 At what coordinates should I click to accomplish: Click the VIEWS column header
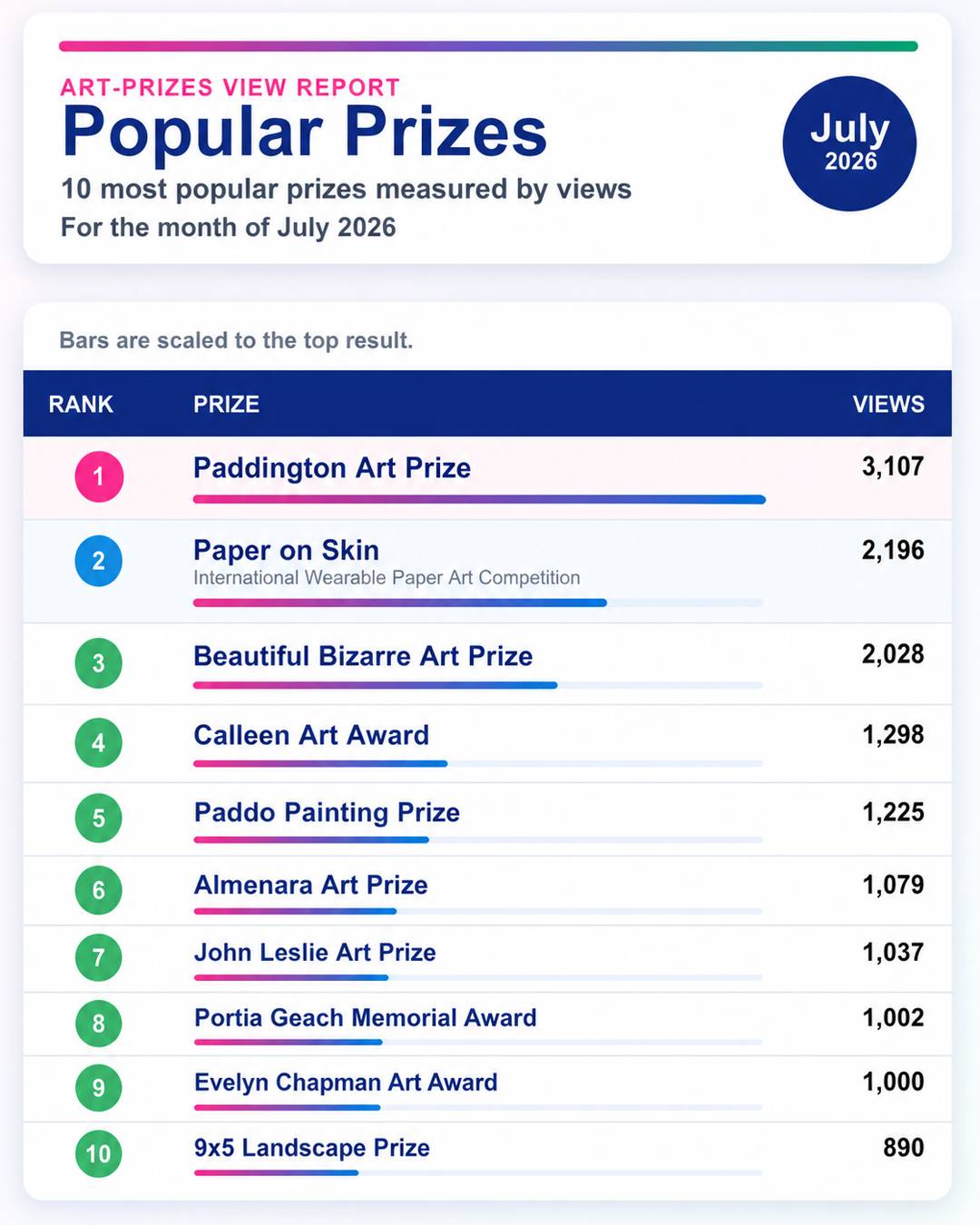tap(888, 404)
